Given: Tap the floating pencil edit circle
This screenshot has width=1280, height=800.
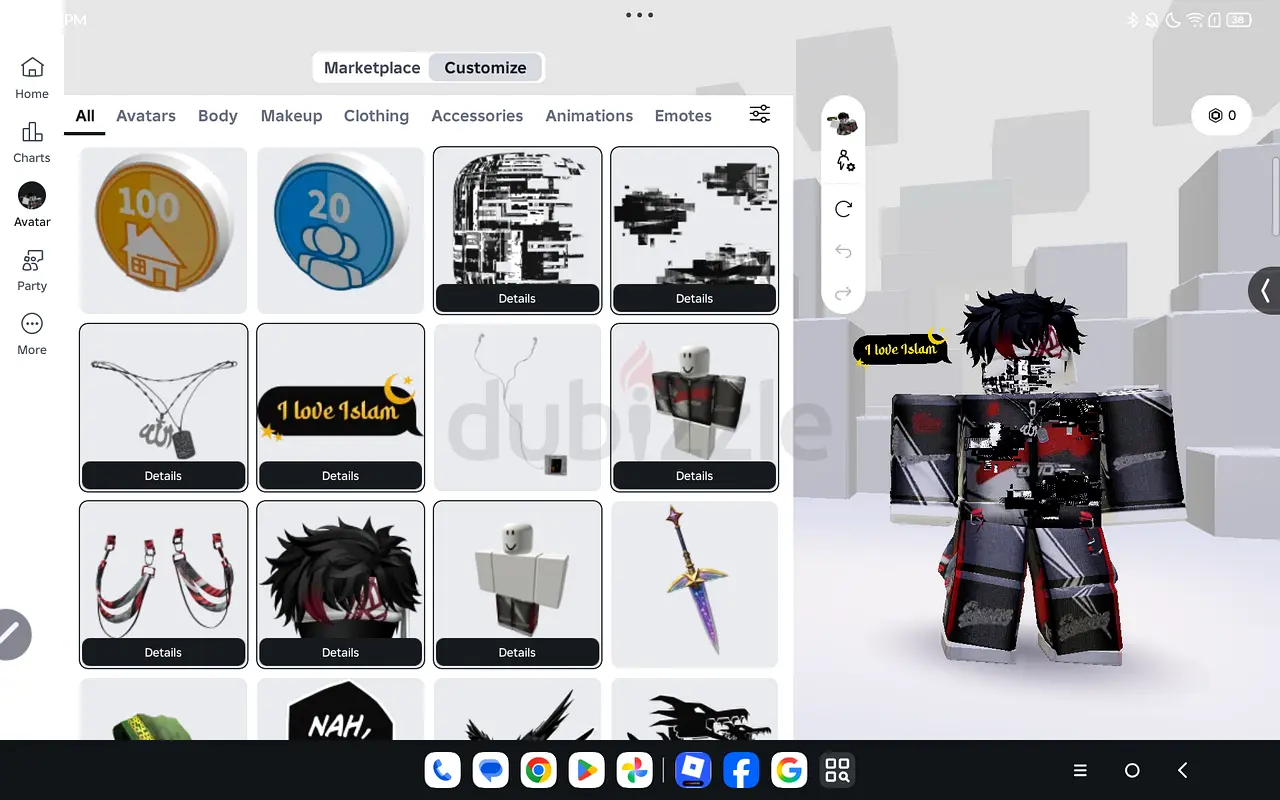Looking at the screenshot, I should [10, 634].
